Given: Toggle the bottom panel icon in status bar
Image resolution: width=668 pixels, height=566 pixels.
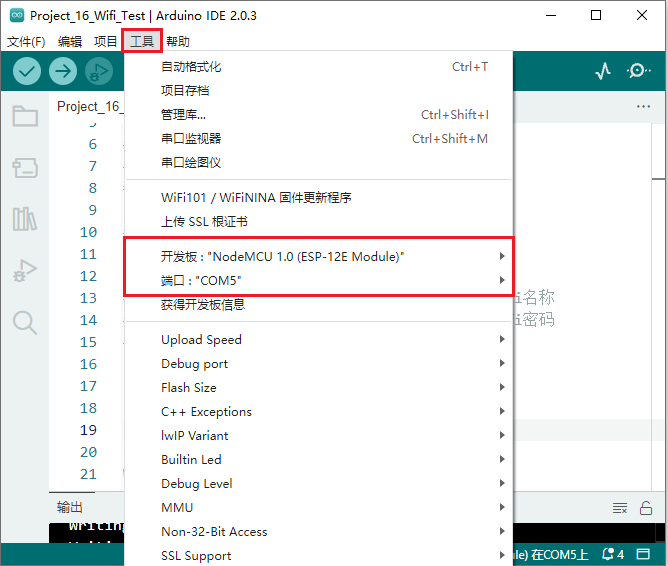Looking at the screenshot, I should [x=643, y=554].
